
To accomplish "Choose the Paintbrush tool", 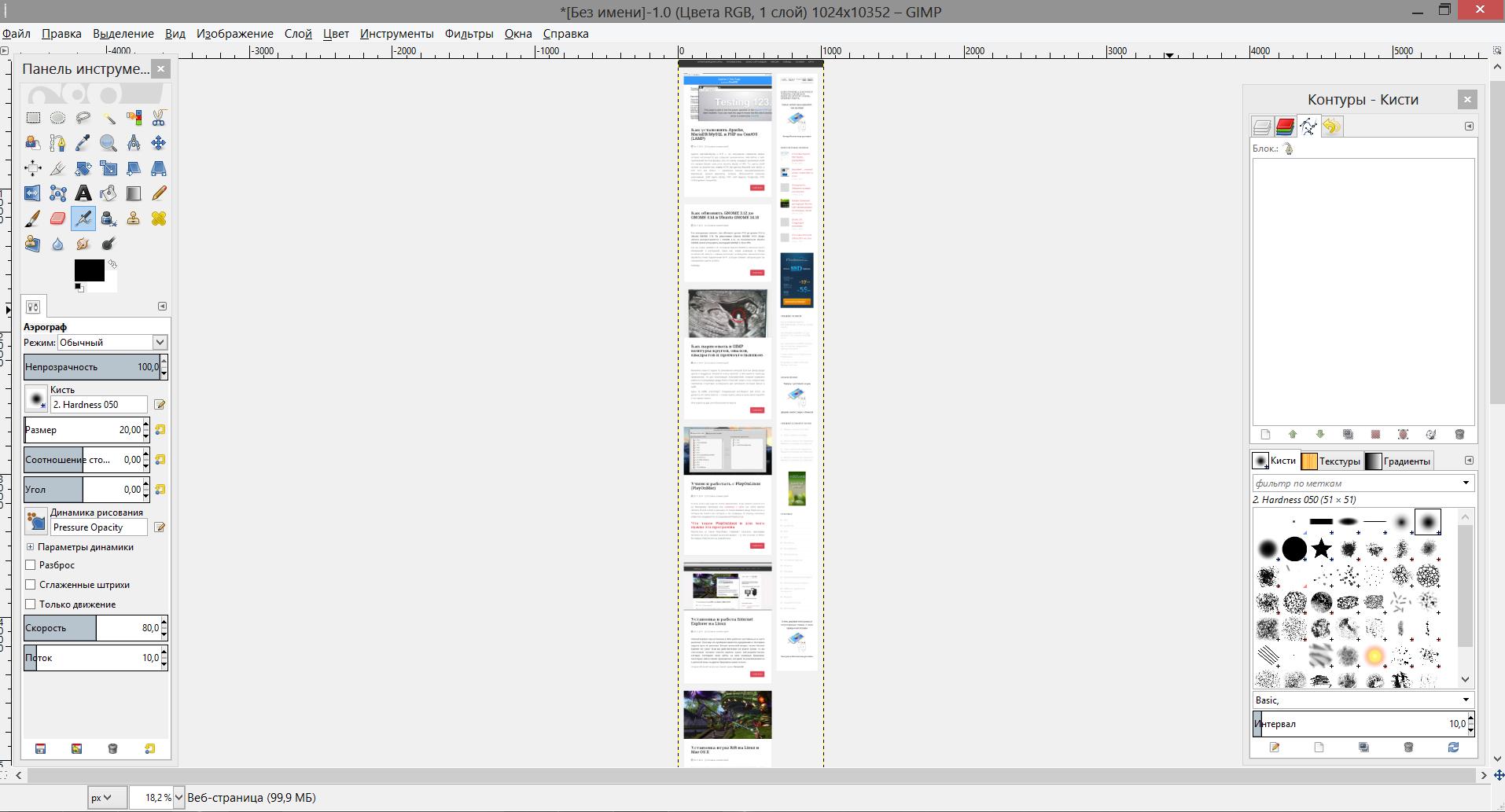I will coord(33,219).
